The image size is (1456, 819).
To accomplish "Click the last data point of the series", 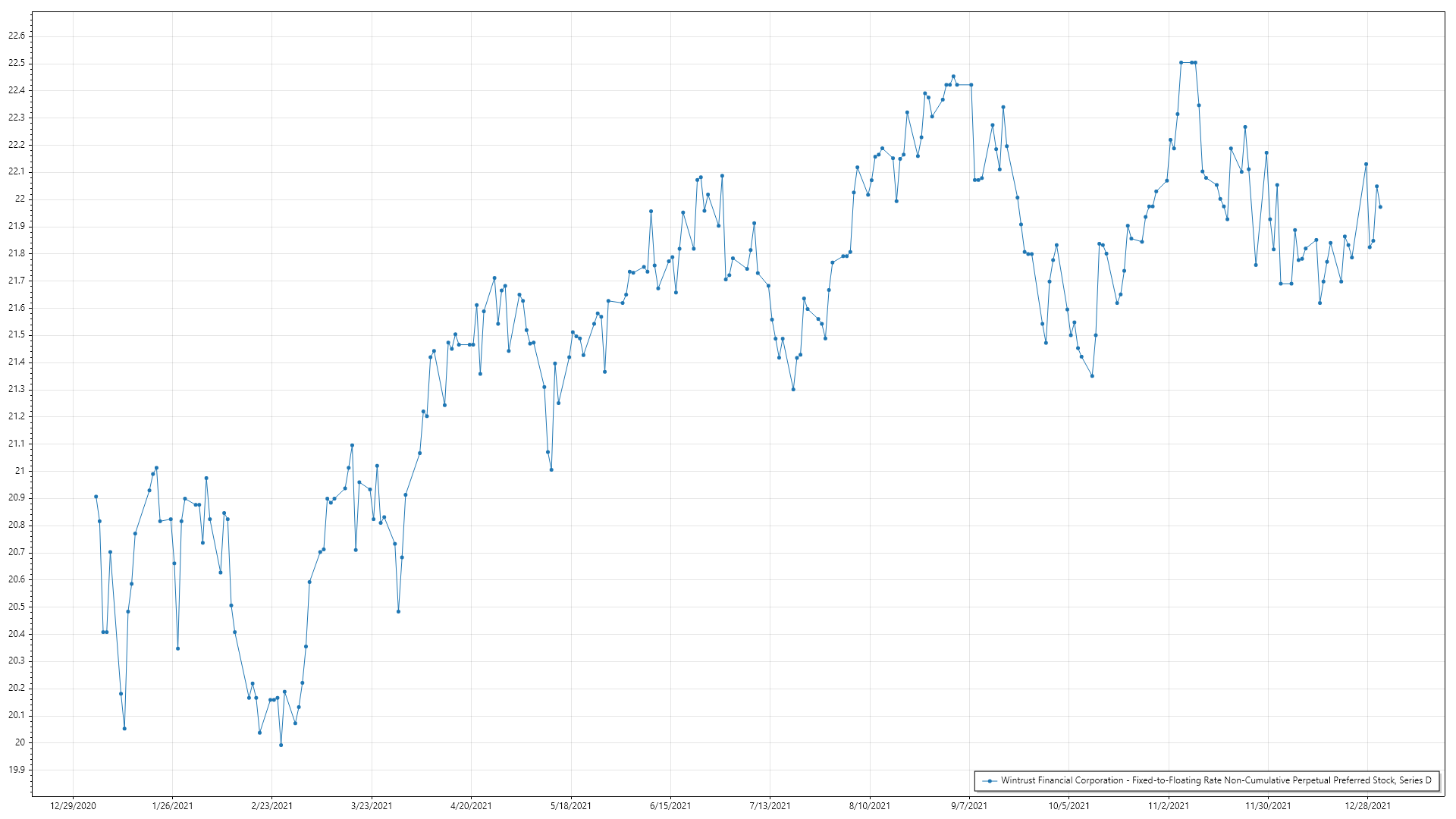I will pyautogui.click(x=1380, y=207).
